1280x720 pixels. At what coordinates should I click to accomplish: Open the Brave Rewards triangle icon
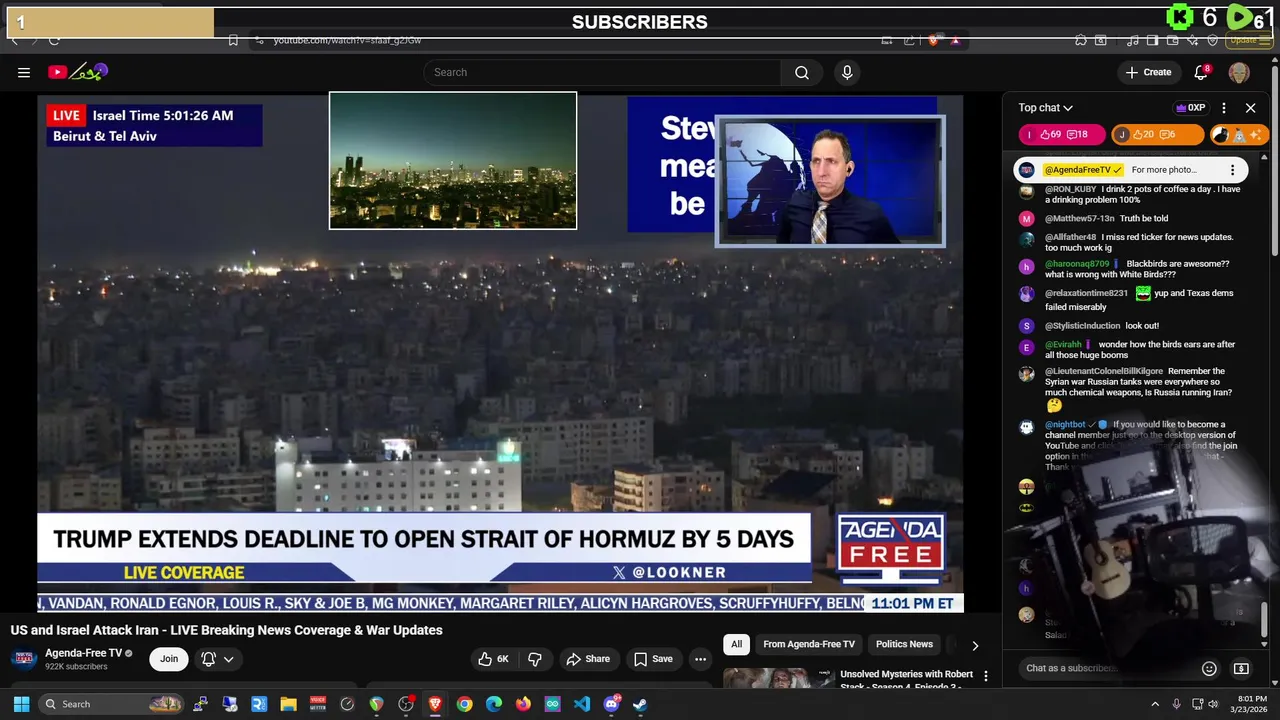(x=955, y=40)
